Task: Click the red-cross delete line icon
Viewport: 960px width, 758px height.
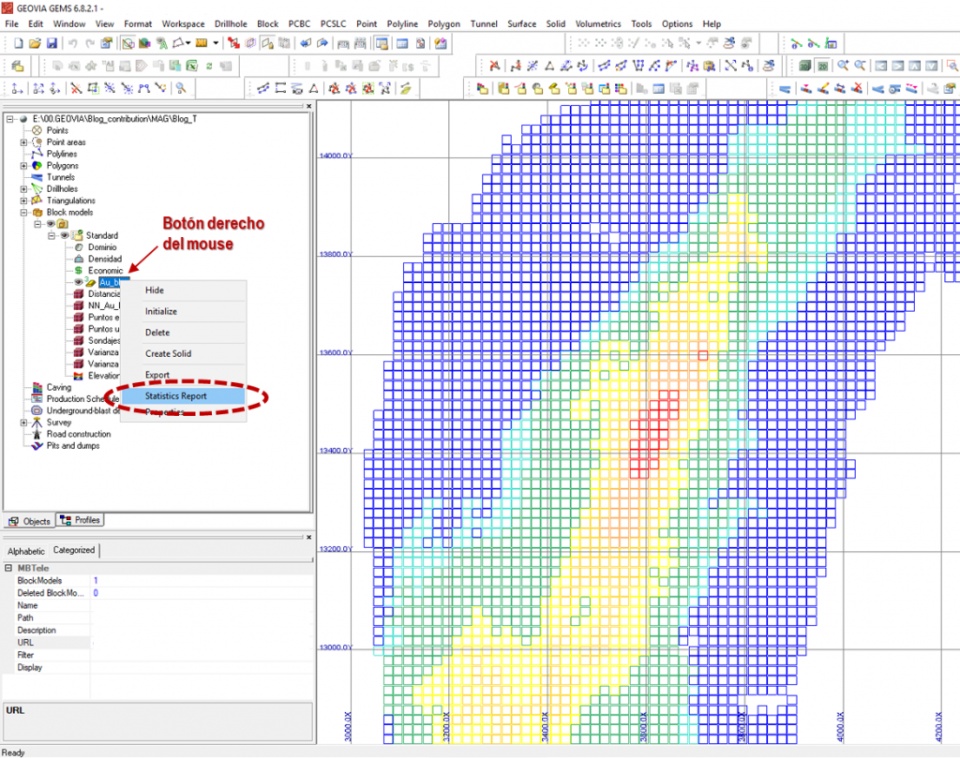Action: click(76, 88)
